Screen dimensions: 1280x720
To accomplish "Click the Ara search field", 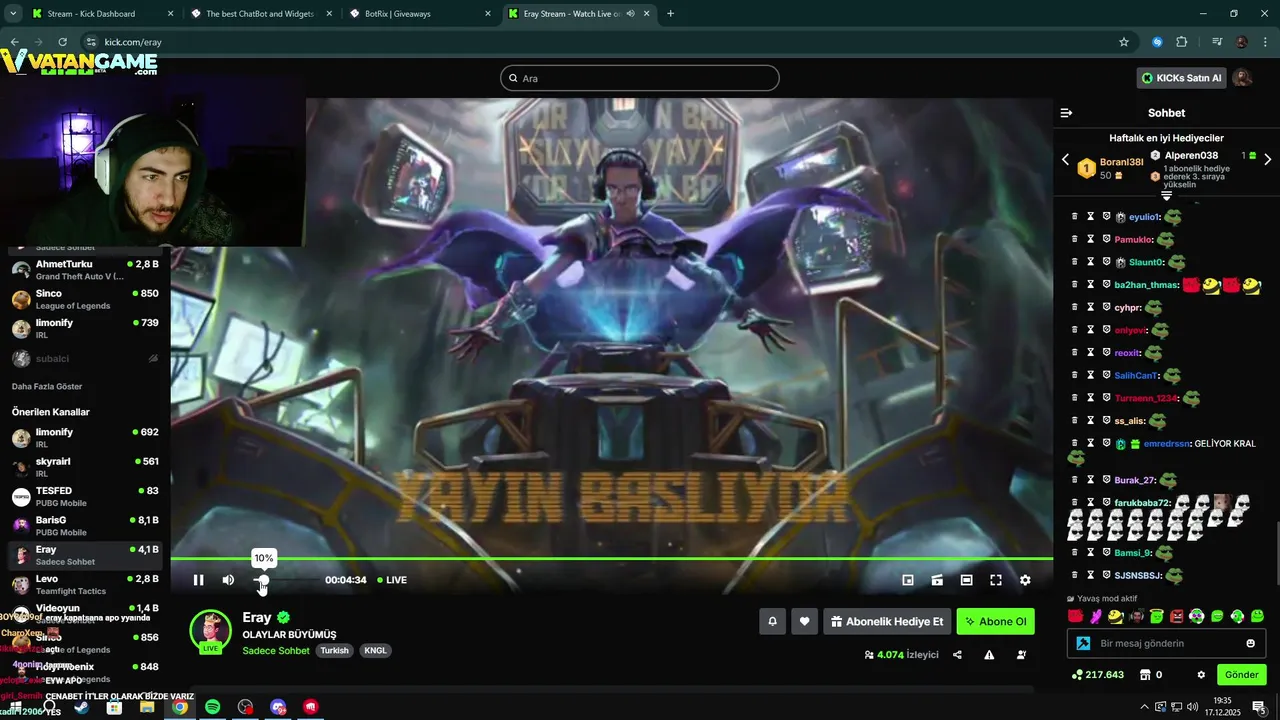I will [x=640, y=78].
